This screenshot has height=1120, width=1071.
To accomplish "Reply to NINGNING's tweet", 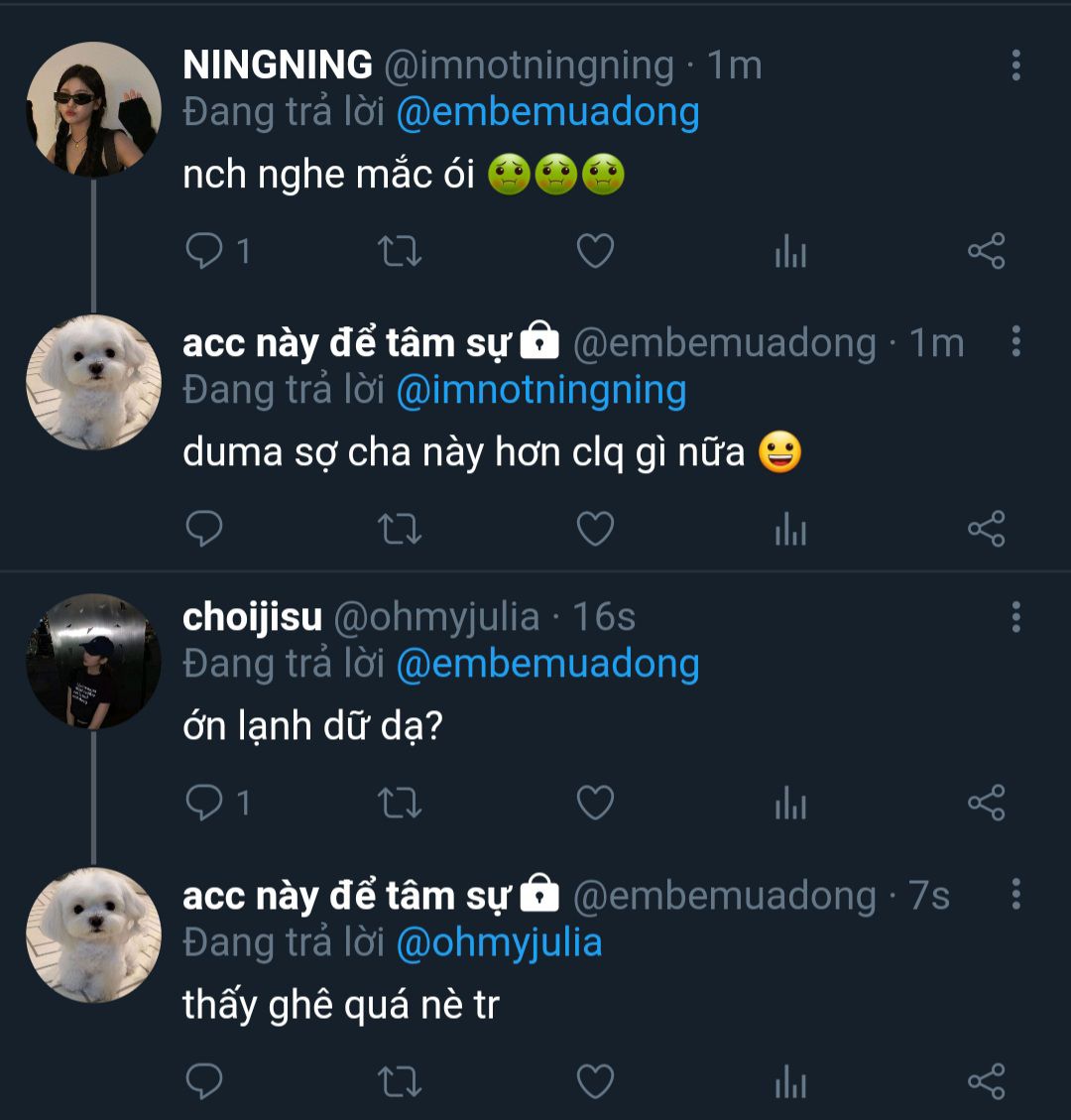I will pos(205,252).
